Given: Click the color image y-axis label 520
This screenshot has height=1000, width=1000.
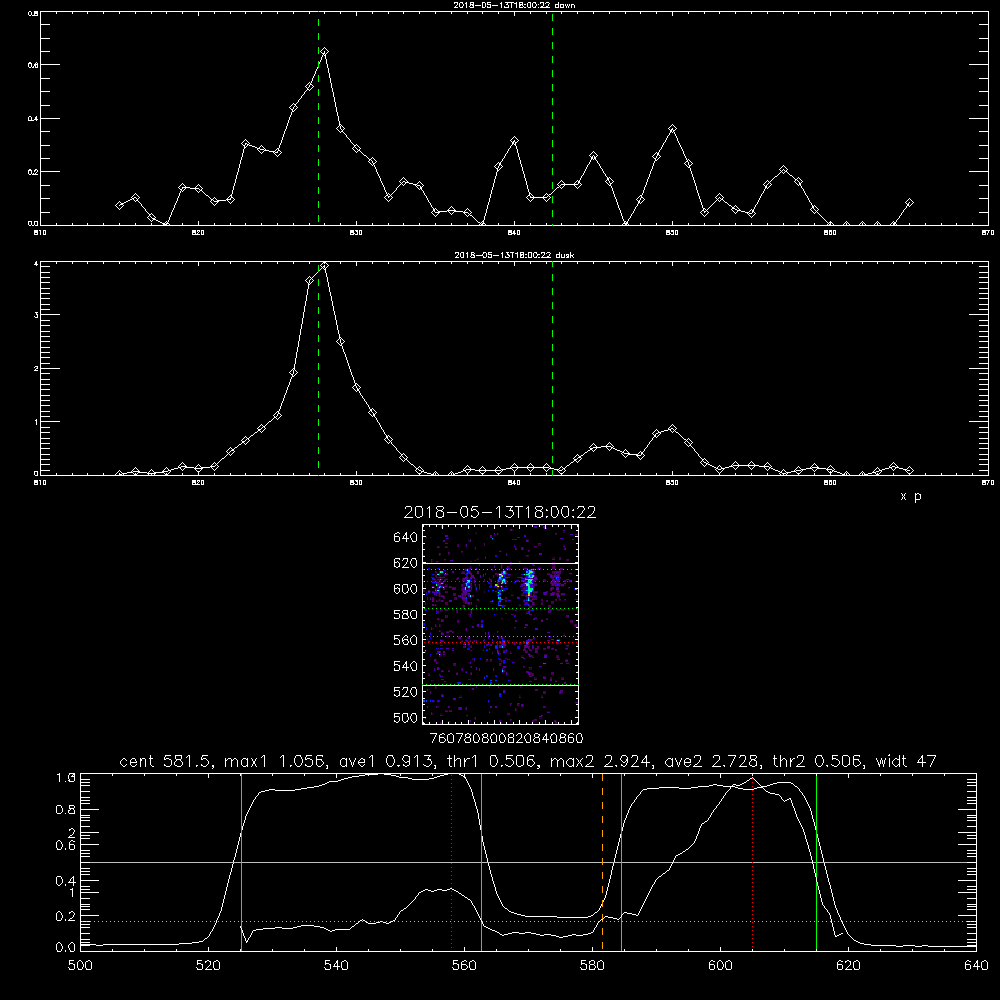Looking at the screenshot, I should pyautogui.click(x=406, y=692).
